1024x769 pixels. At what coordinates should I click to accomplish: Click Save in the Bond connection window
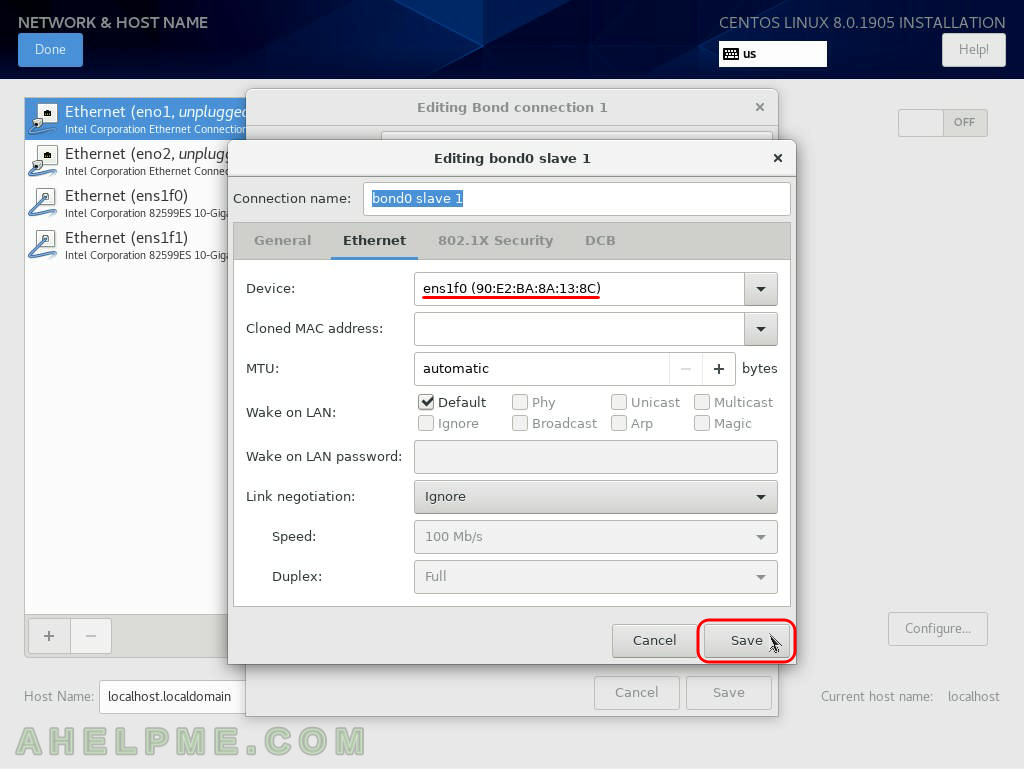[728, 693]
